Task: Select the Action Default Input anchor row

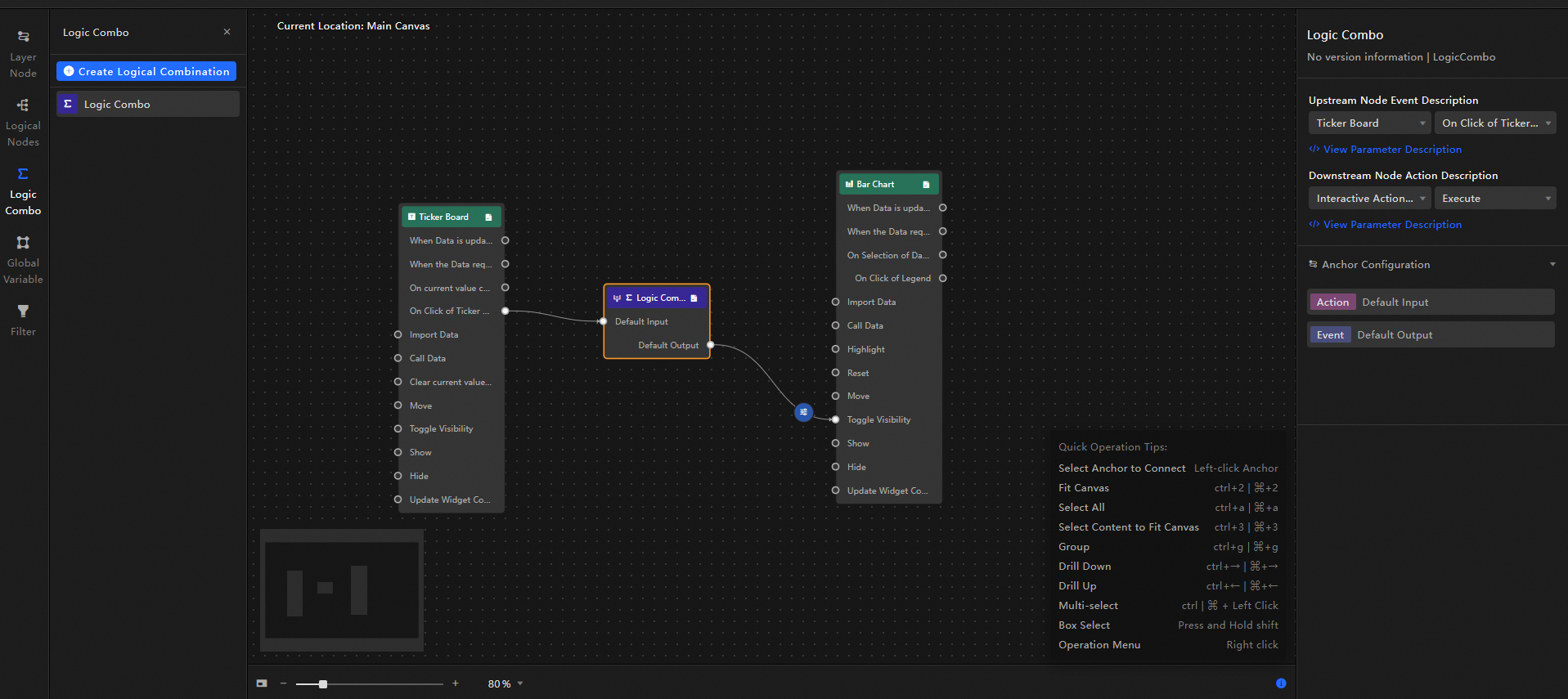Action: pyautogui.click(x=1431, y=302)
